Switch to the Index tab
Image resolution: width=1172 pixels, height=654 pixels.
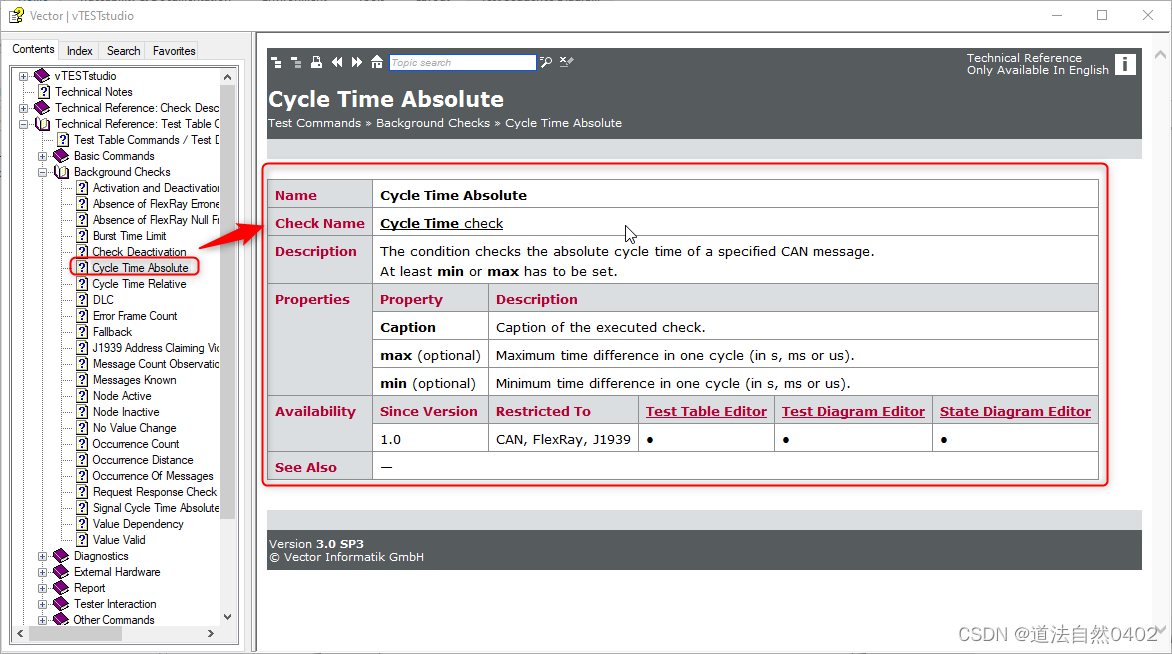[79, 49]
